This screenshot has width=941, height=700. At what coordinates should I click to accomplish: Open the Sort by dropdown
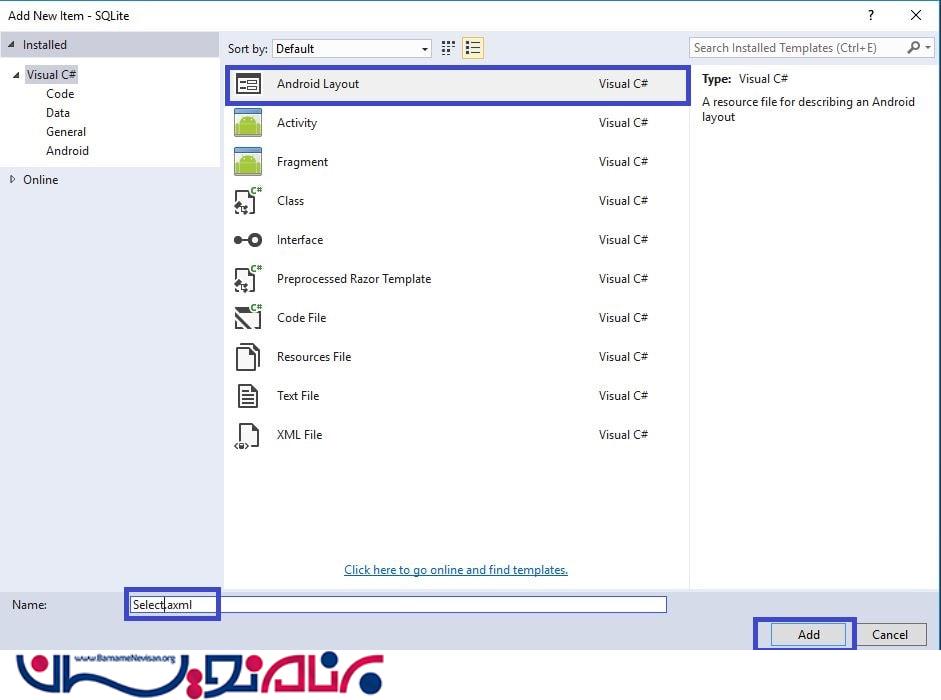353,49
